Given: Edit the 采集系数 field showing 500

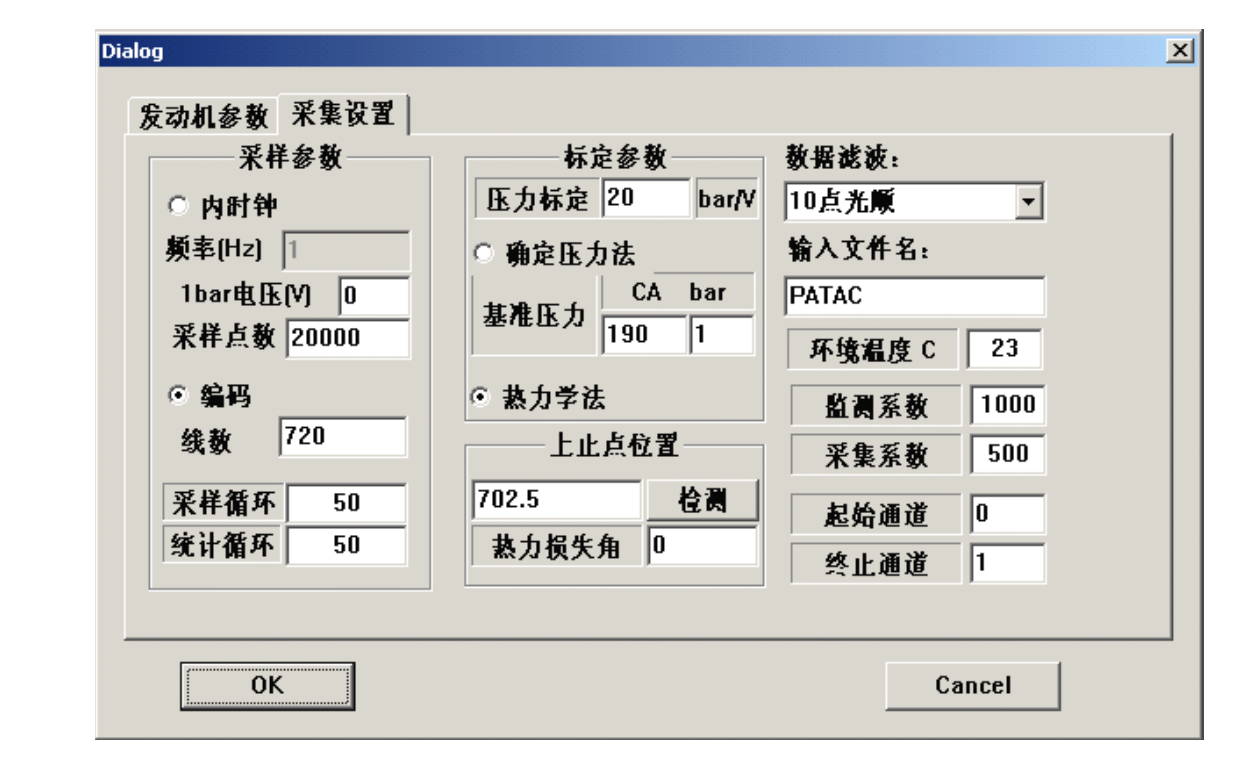Looking at the screenshot, I should coord(1007,456).
